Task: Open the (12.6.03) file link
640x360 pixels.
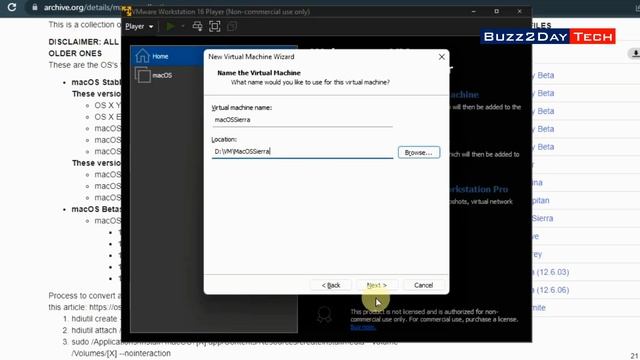Action: coord(552,272)
